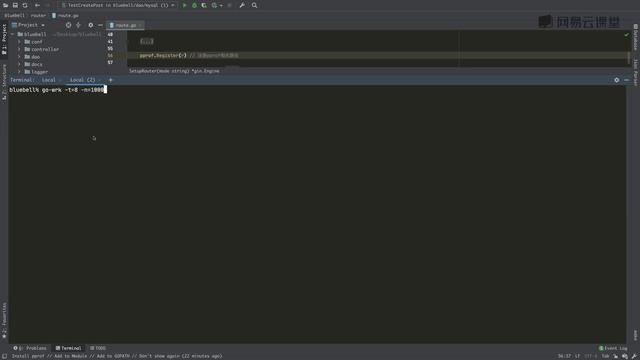Select the conf folder row
This screenshot has width=640, height=360.
pos(57,42)
